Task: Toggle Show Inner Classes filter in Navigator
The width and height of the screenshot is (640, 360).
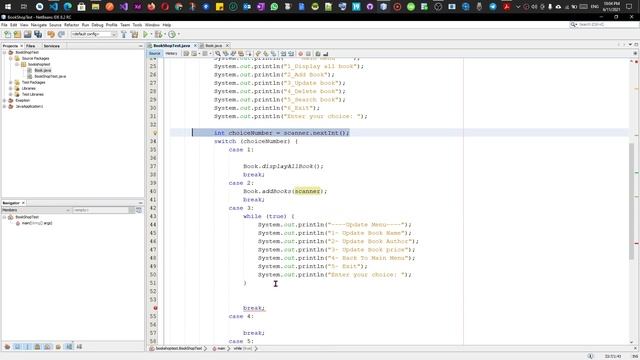Action: 47,347
